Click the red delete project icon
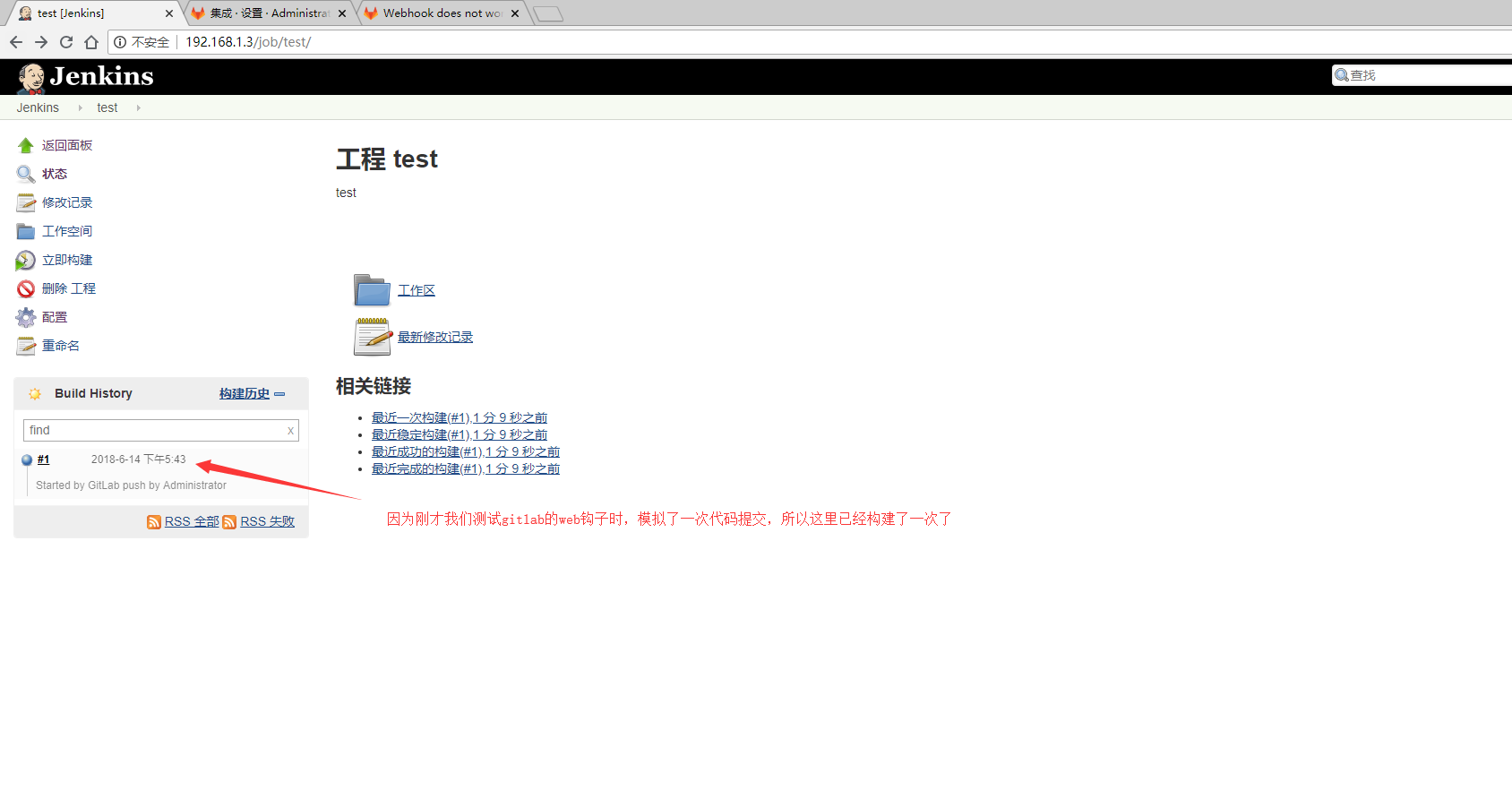Screen dimensions: 1512x790 pyautogui.click(x=25, y=288)
